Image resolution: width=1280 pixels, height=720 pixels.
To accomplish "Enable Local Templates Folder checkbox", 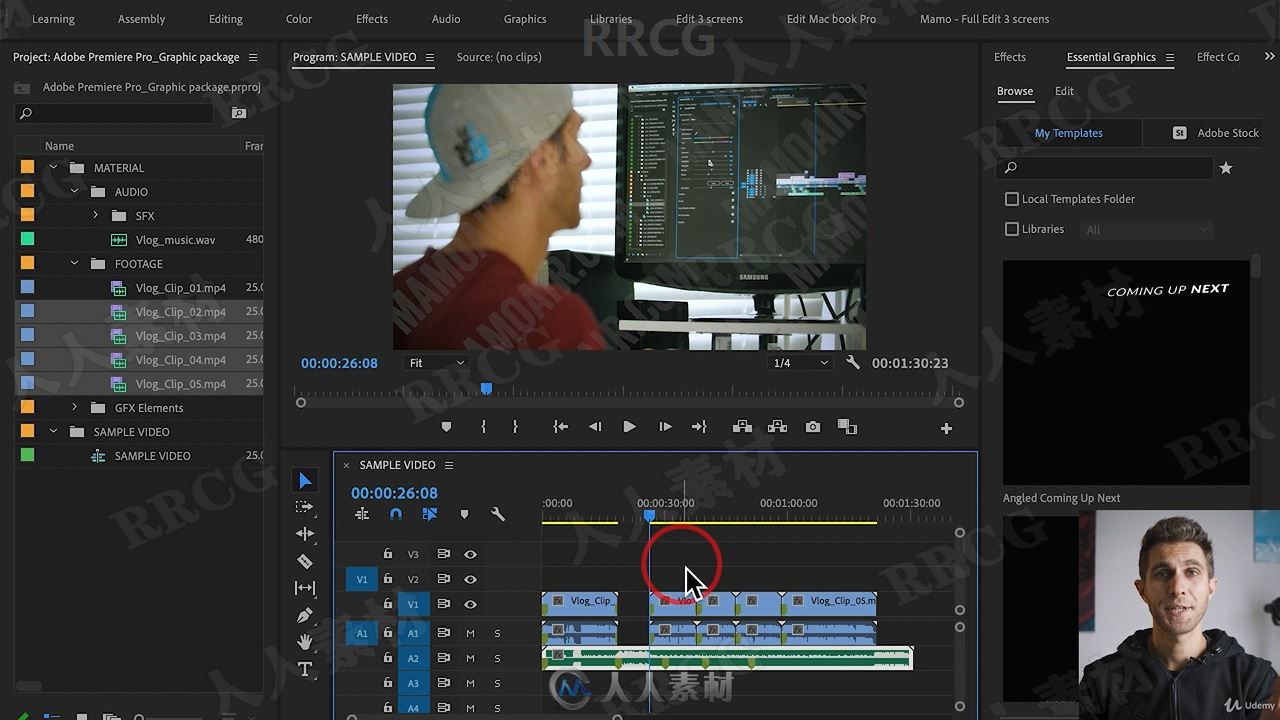I will 1012,199.
